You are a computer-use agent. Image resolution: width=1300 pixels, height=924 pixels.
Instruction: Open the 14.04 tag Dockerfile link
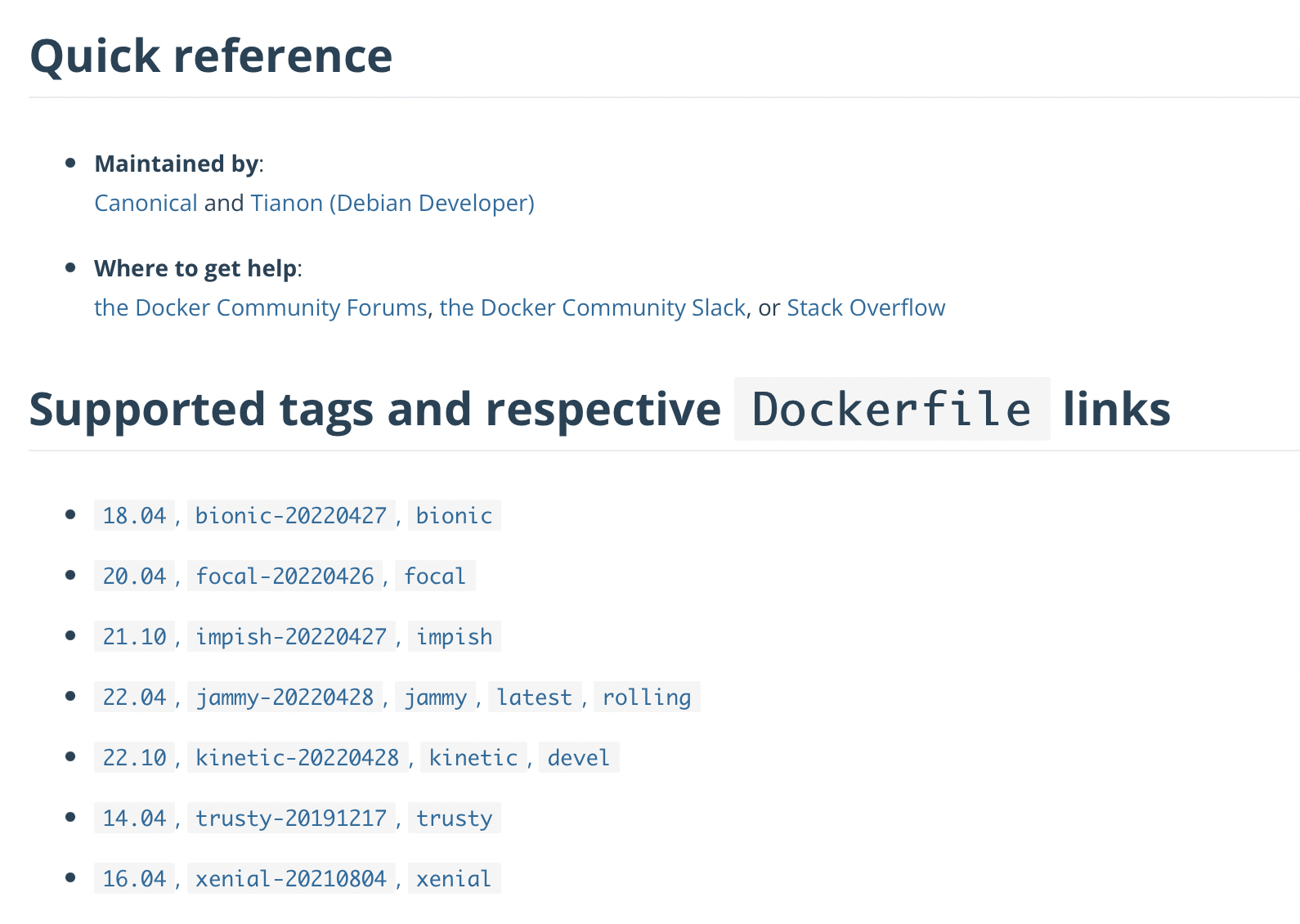135,819
